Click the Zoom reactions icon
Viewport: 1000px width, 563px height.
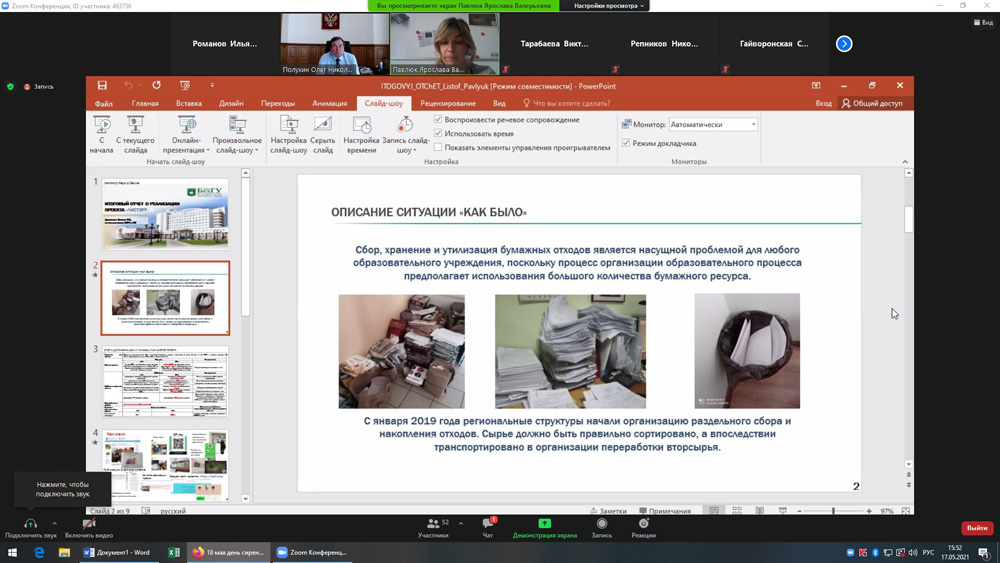(643, 525)
